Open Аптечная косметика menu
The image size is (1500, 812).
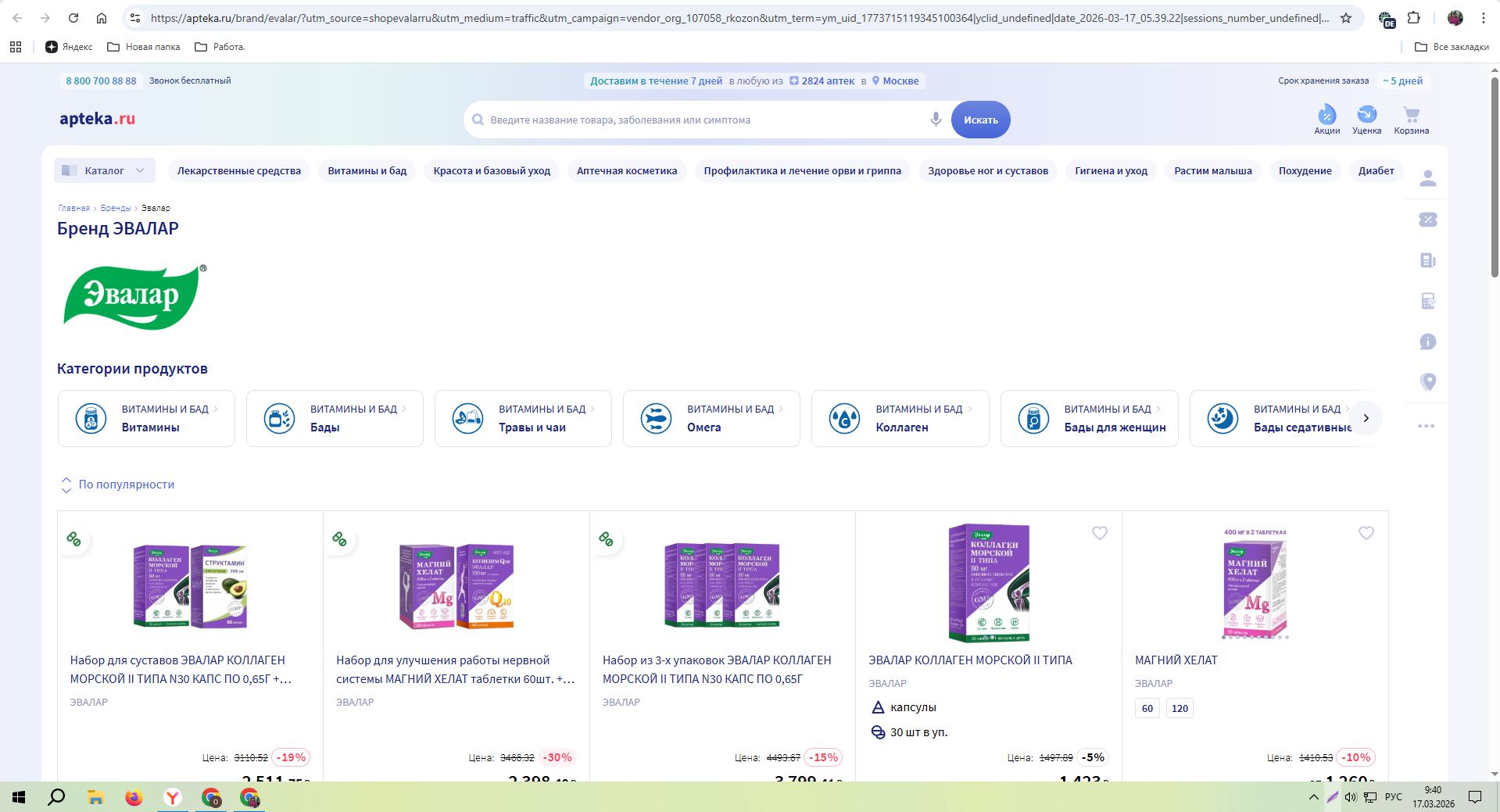[x=627, y=170]
